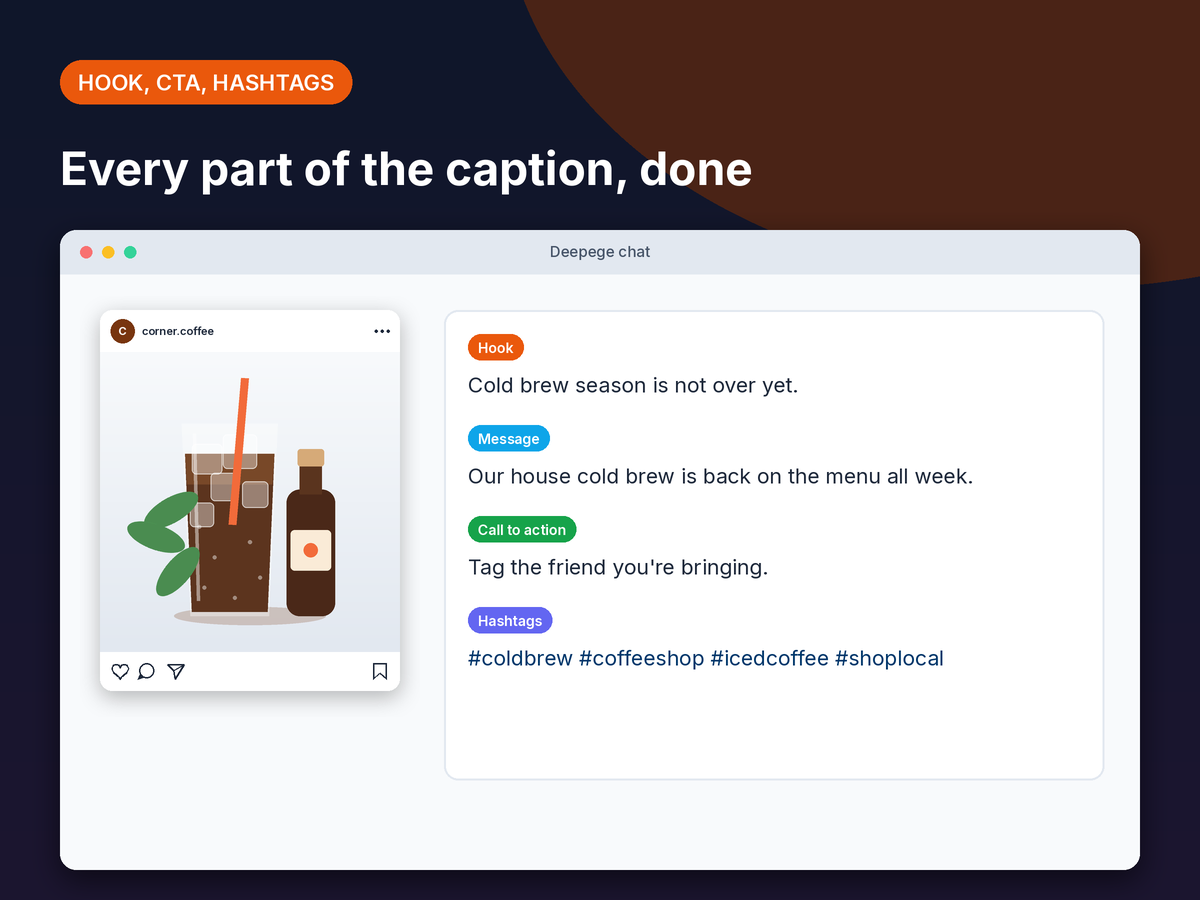Click the #coffeeshop hashtag
The width and height of the screenshot is (1200, 900).
click(642, 658)
